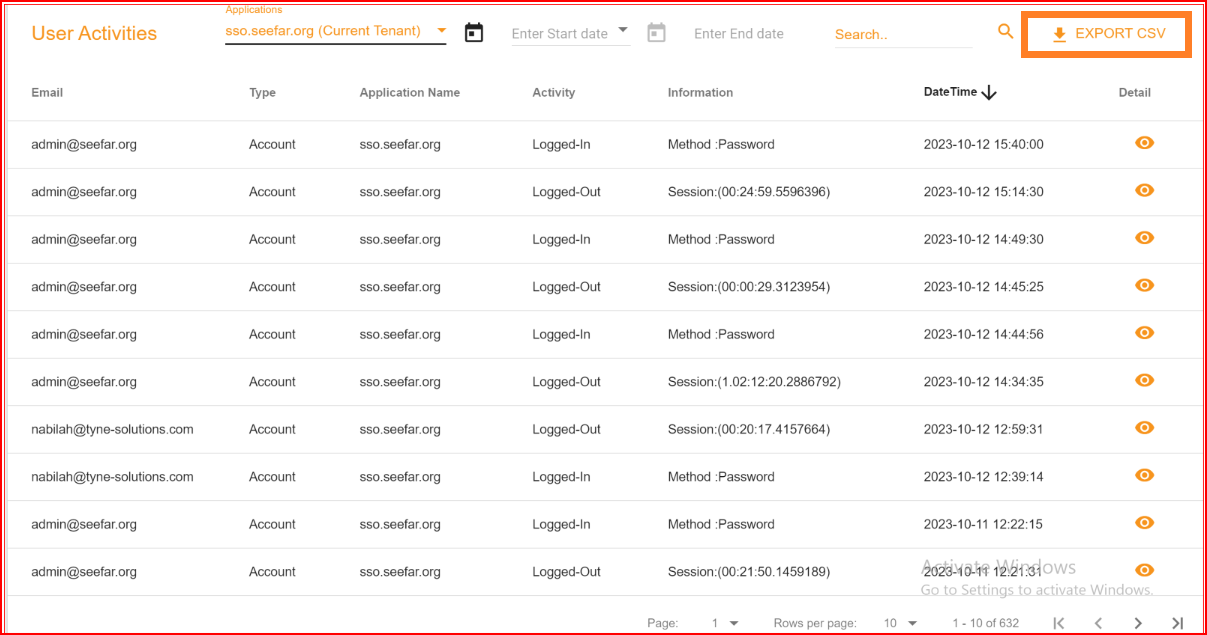The image size is (1207, 635).
Task: Click Logged-Out in the 15:14:30 row
Action: pos(566,192)
